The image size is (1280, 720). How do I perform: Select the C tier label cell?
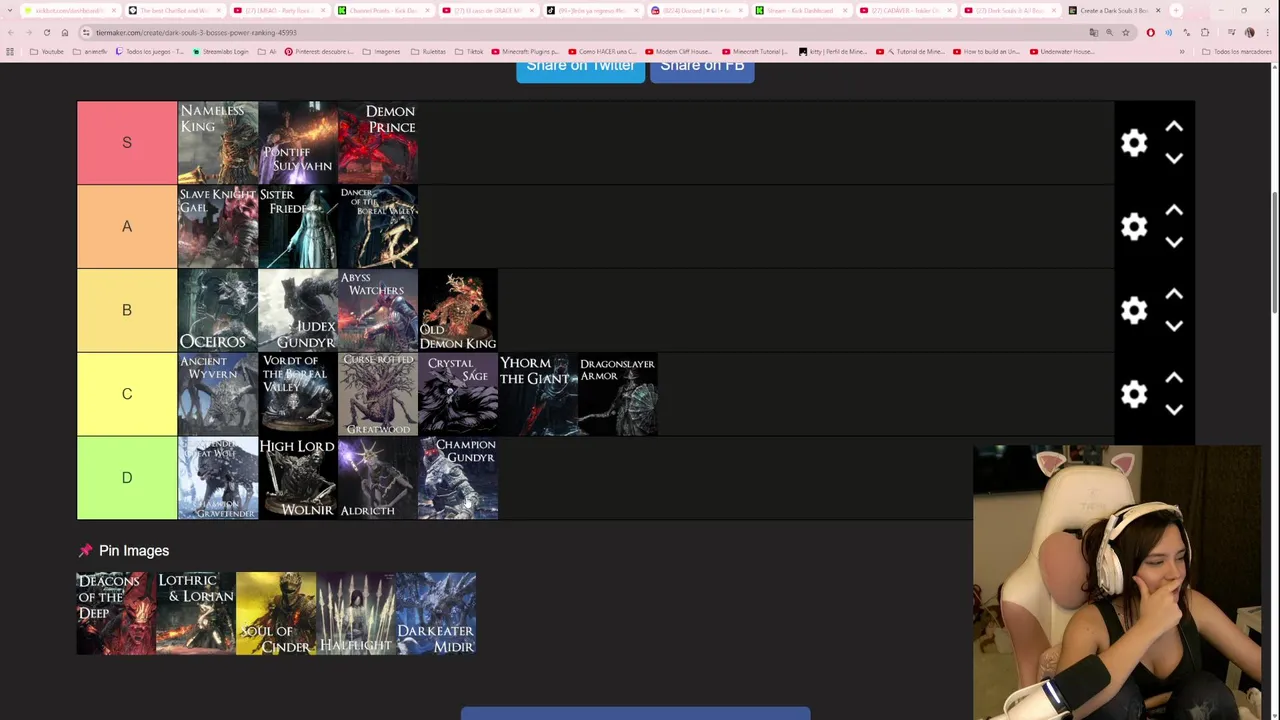tap(127, 394)
